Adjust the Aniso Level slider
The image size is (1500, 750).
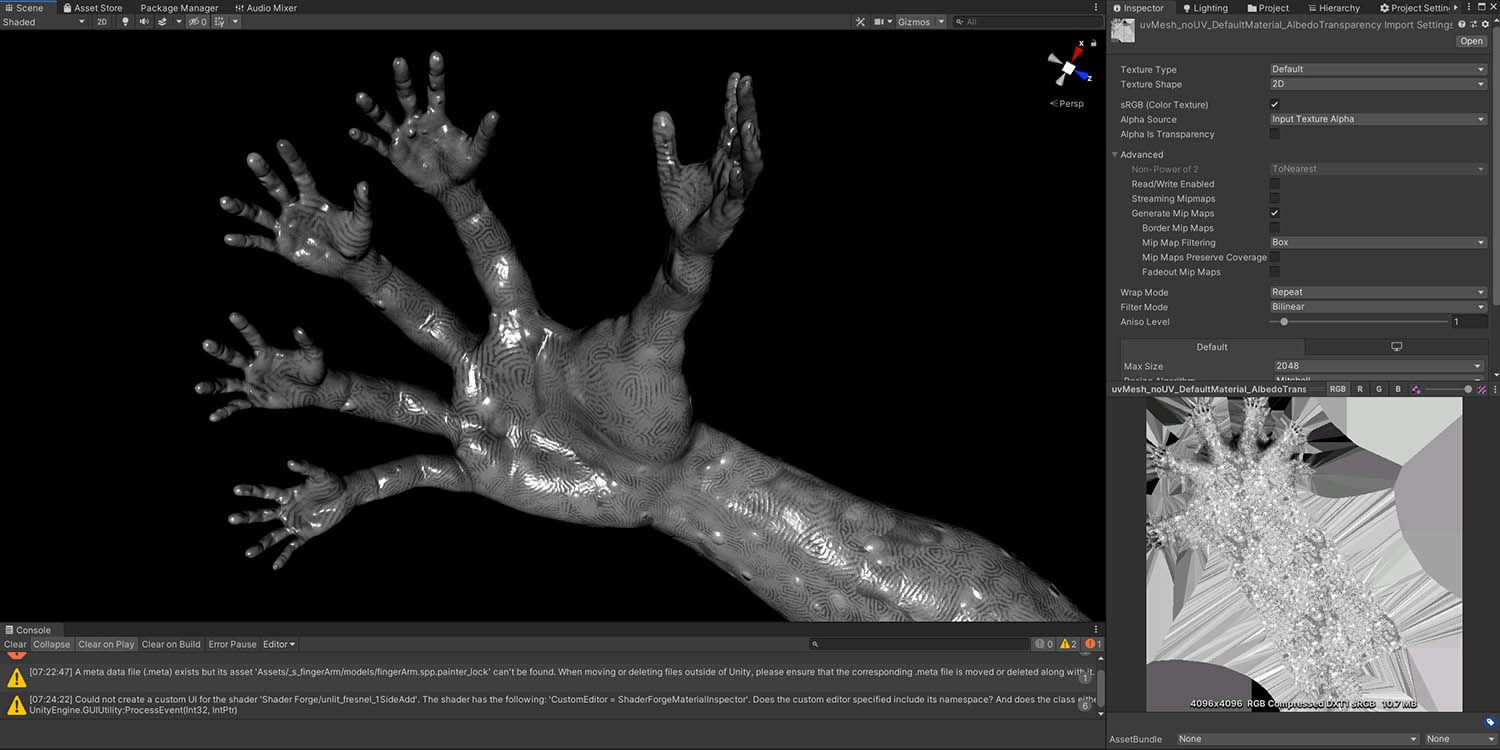(1284, 322)
